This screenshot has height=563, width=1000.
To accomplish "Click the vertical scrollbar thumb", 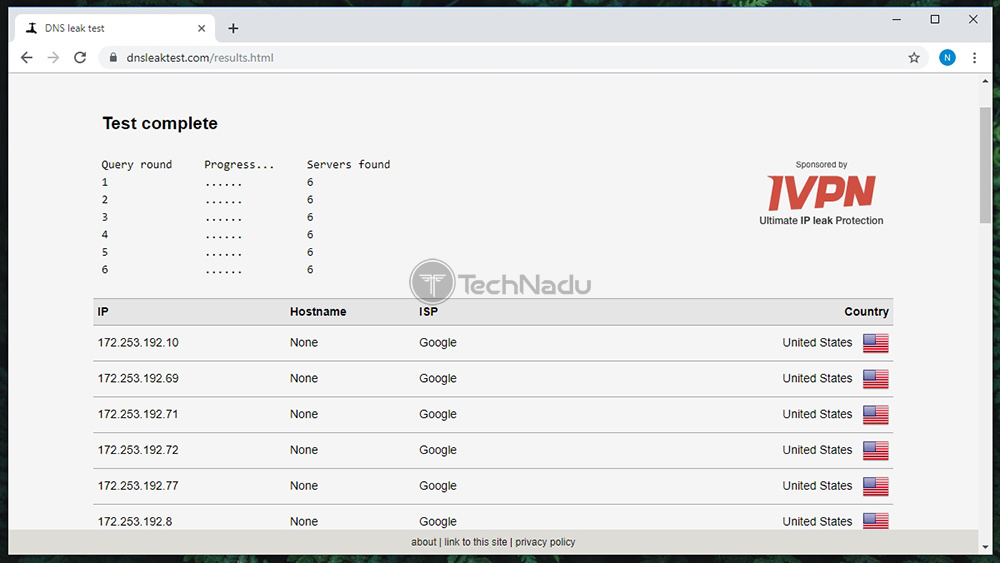I will (985, 165).
